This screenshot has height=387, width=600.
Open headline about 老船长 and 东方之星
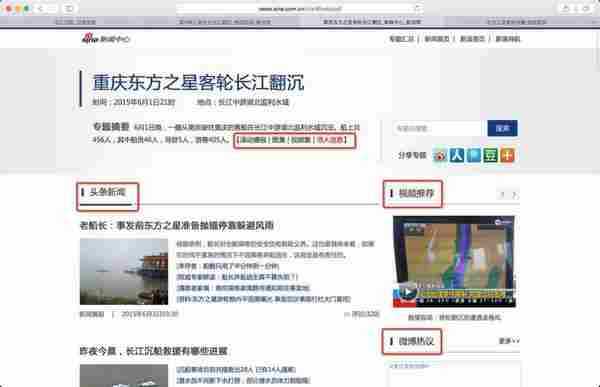[x=176, y=225]
